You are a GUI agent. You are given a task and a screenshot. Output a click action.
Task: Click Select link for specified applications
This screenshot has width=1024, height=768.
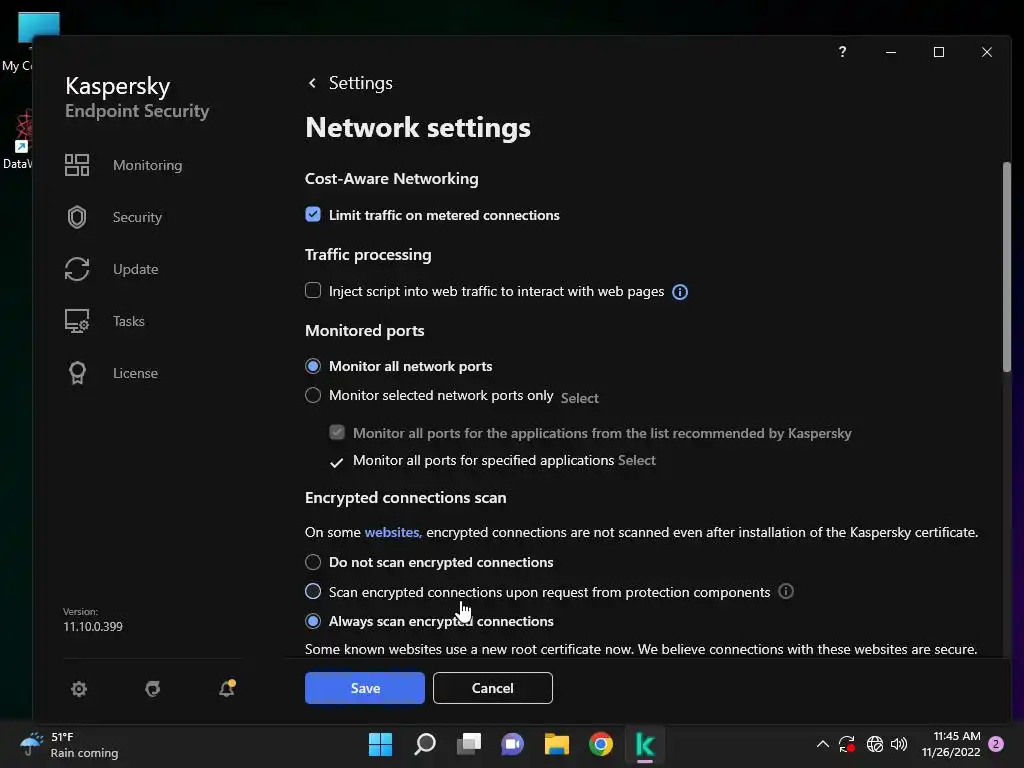click(x=636, y=460)
